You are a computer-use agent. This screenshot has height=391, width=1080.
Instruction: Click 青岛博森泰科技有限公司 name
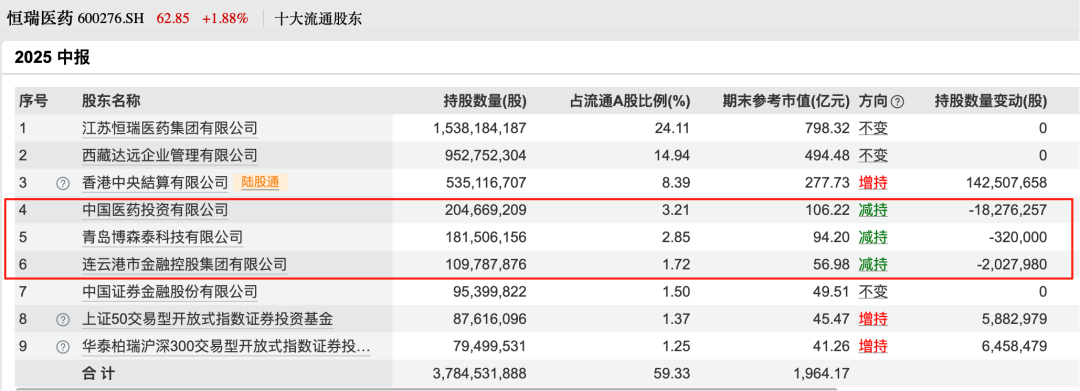[x=162, y=237]
